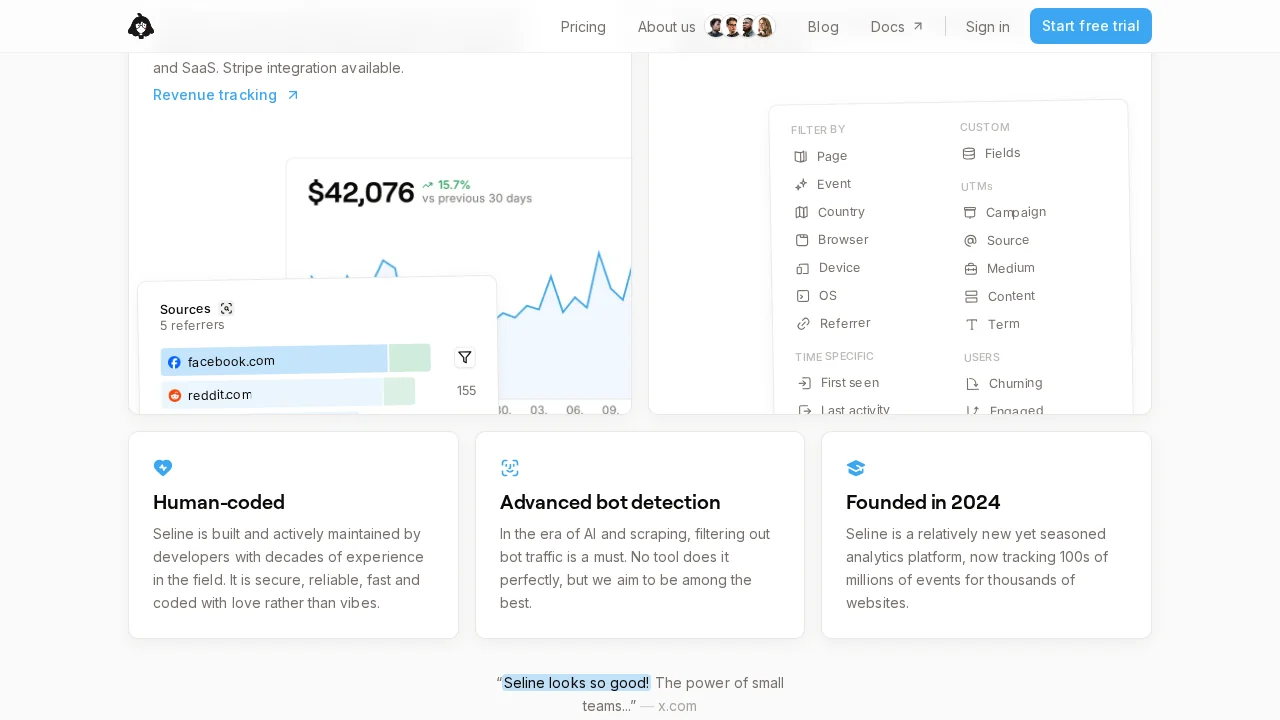1280x720 pixels.
Task: Click the Medium UTM icon
Action: coord(969,268)
